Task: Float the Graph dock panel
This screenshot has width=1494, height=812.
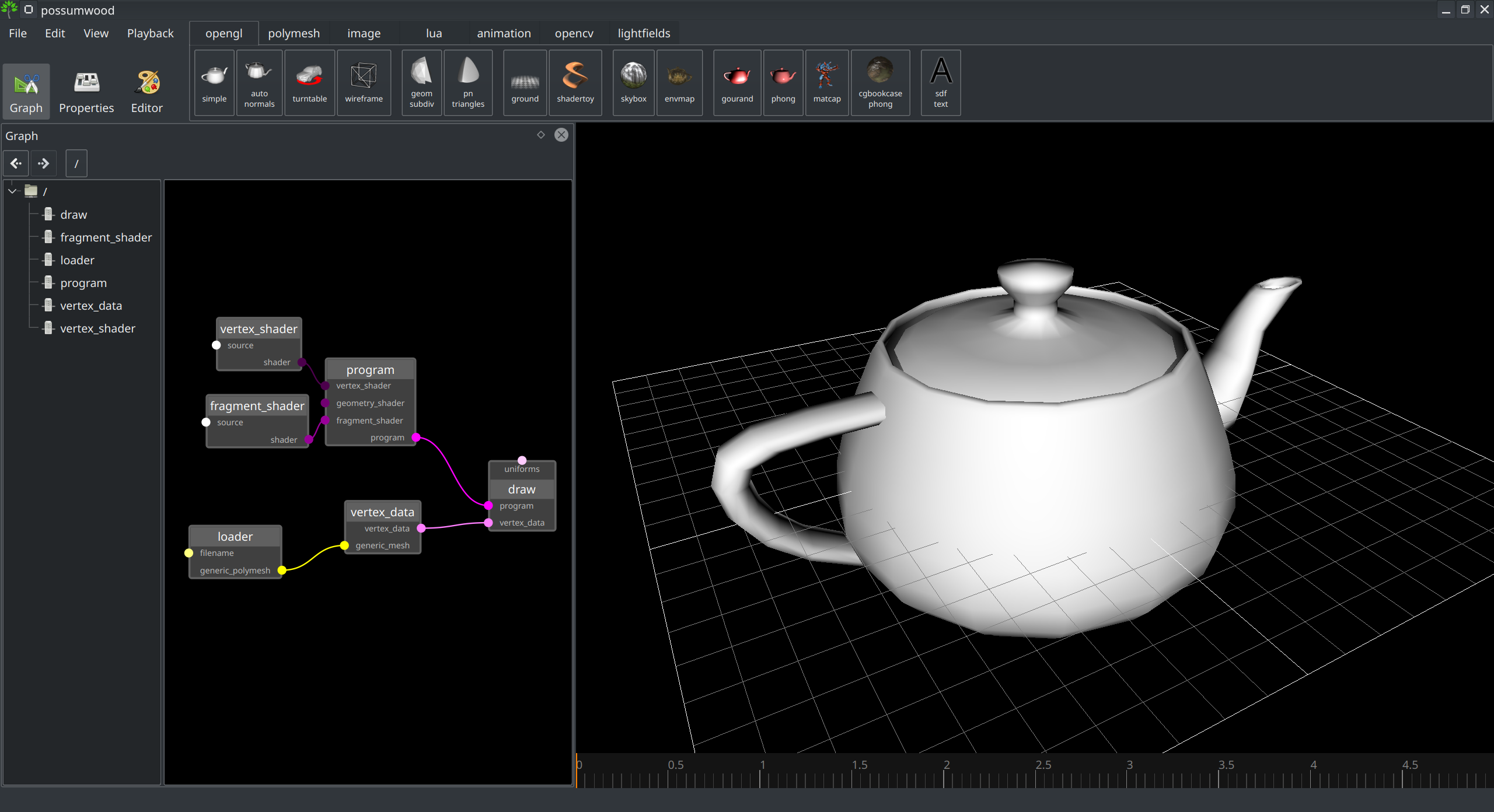Action: [541, 135]
